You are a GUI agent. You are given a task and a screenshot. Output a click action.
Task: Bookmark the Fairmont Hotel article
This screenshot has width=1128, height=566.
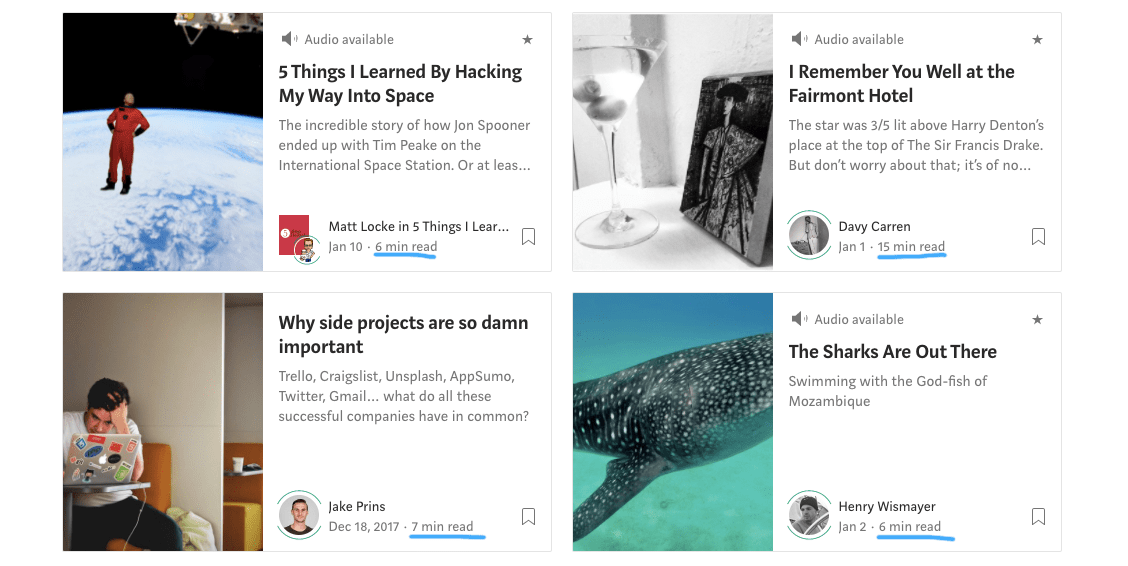pos(1038,237)
